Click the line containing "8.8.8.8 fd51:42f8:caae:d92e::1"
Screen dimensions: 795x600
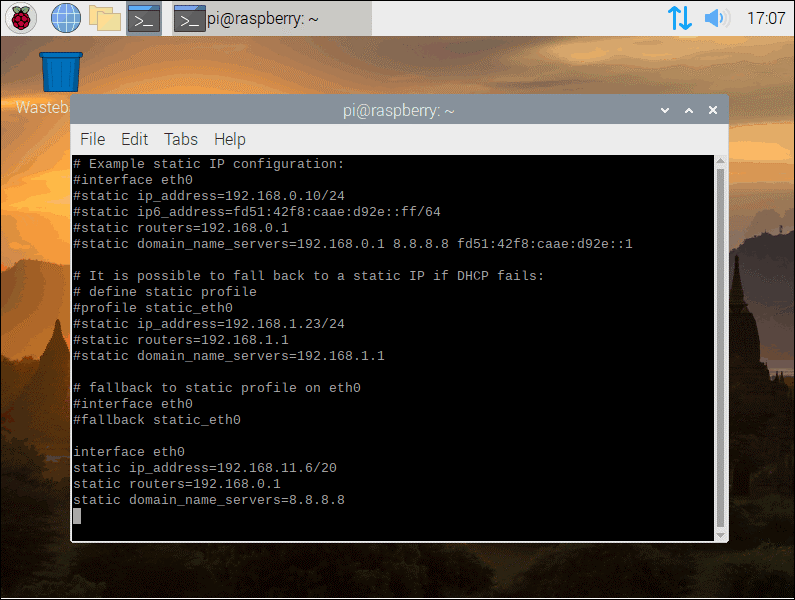(352, 244)
